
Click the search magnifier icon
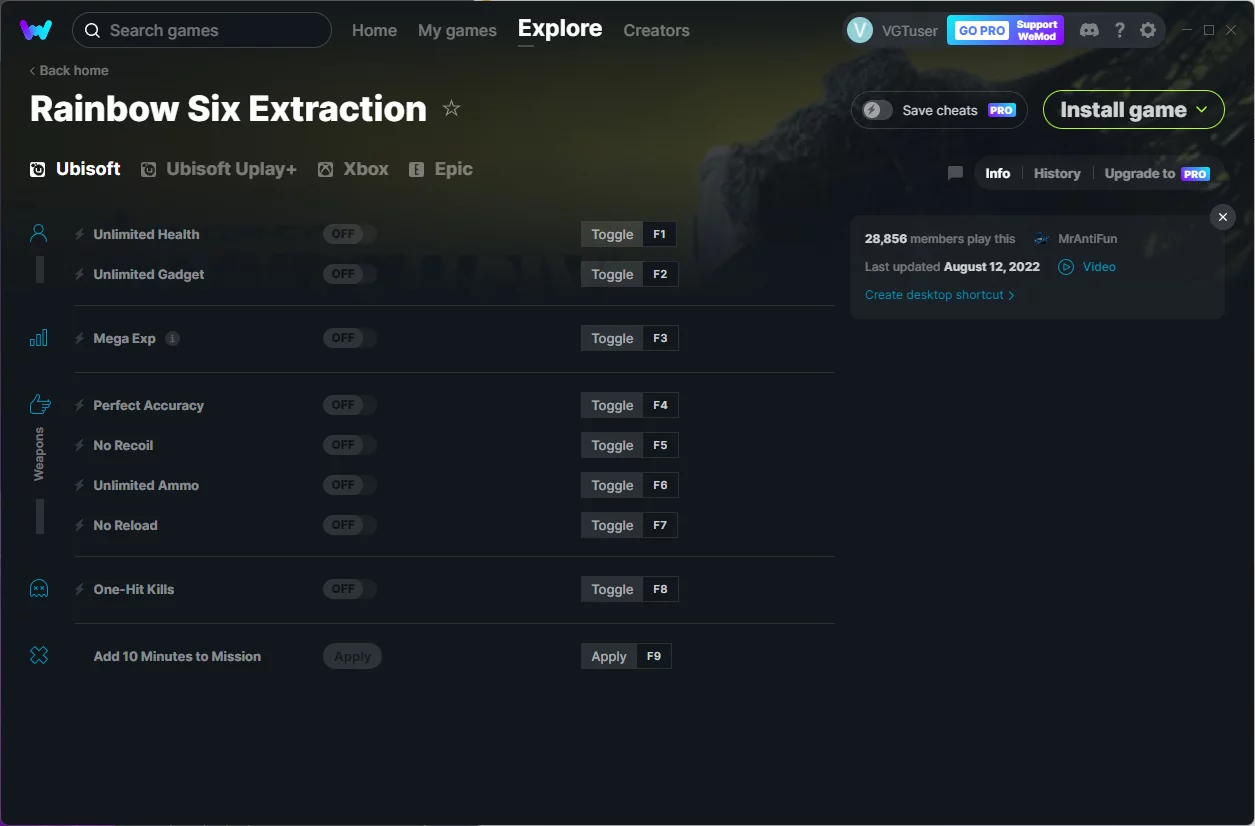click(92, 30)
